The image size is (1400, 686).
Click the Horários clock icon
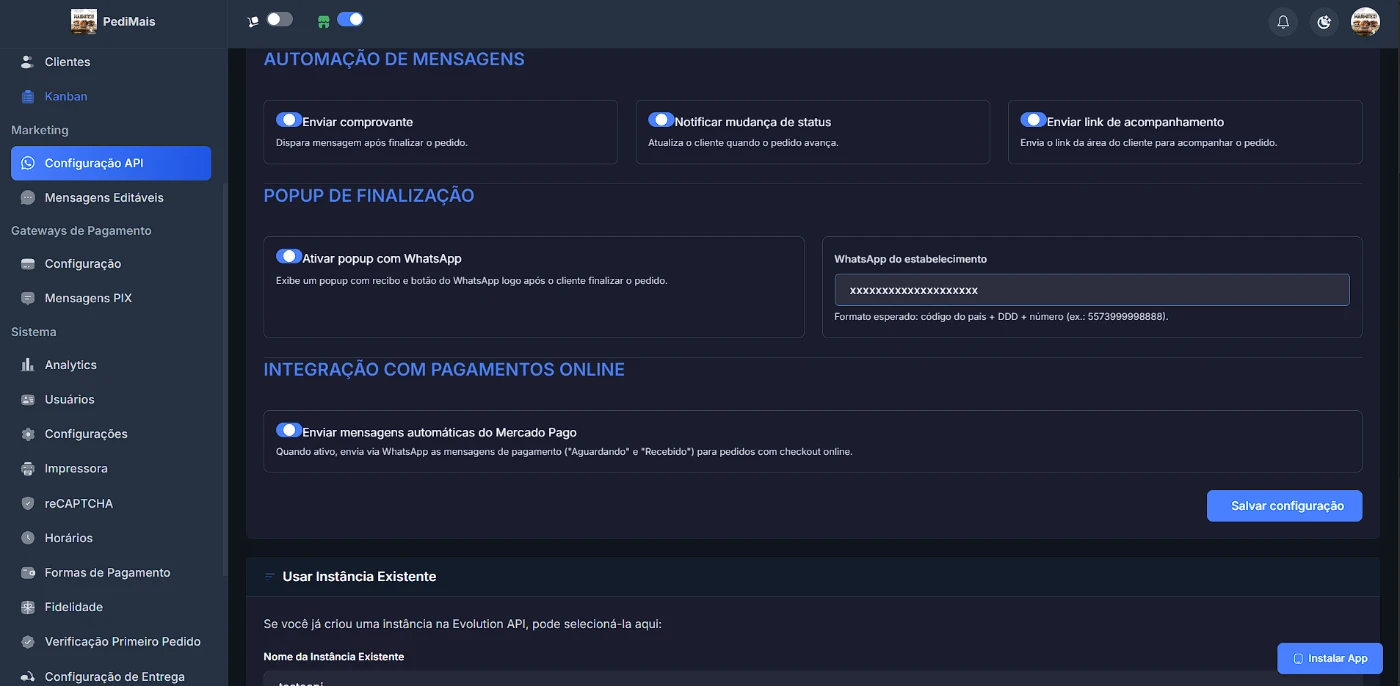[x=28, y=538]
